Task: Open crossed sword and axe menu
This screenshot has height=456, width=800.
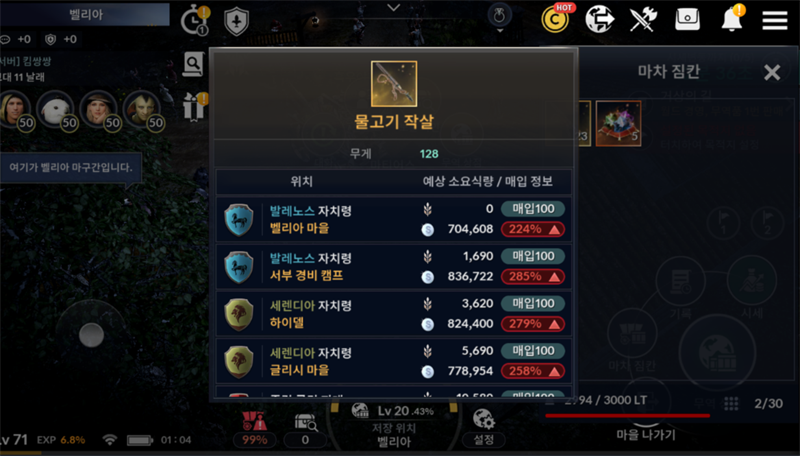Action: pyautogui.click(x=643, y=19)
